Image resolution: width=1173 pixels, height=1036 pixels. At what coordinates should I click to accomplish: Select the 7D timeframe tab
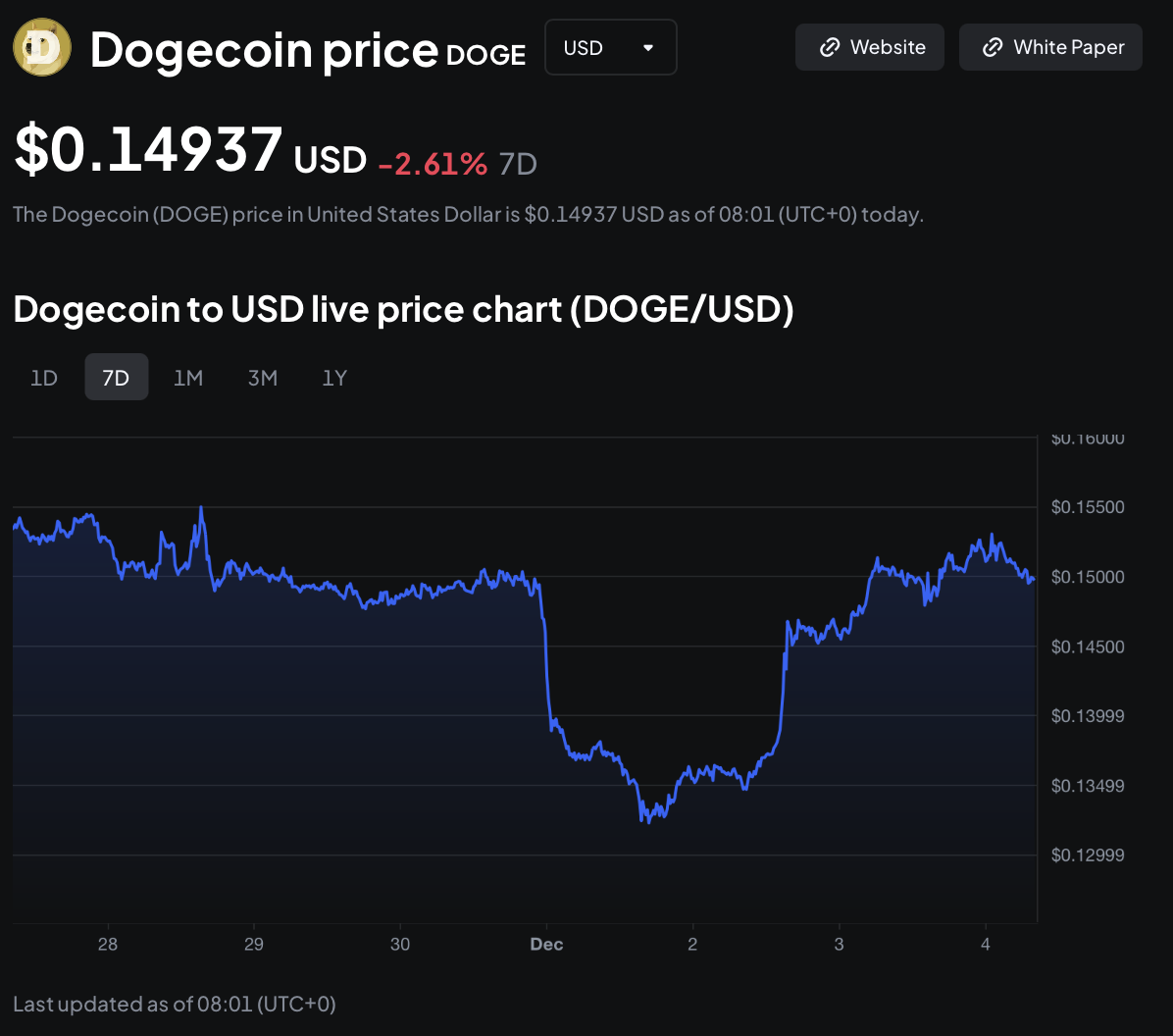(116, 378)
